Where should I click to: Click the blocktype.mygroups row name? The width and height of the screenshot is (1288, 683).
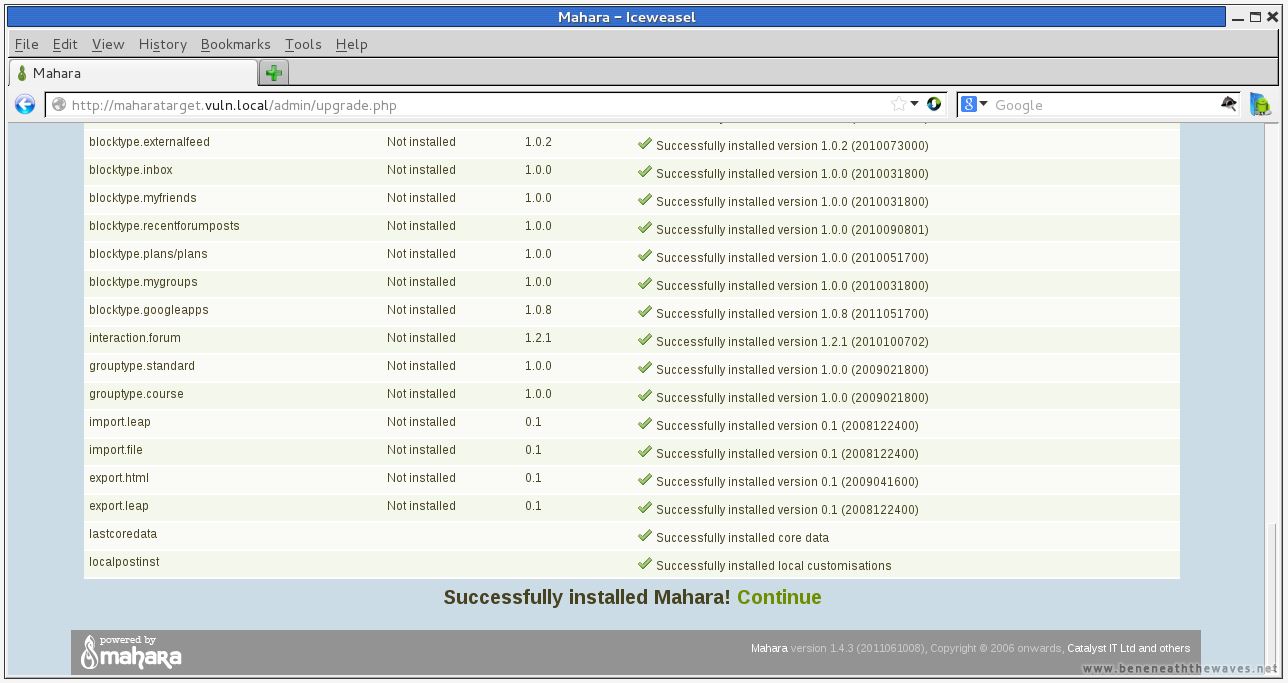coord(143,282)
